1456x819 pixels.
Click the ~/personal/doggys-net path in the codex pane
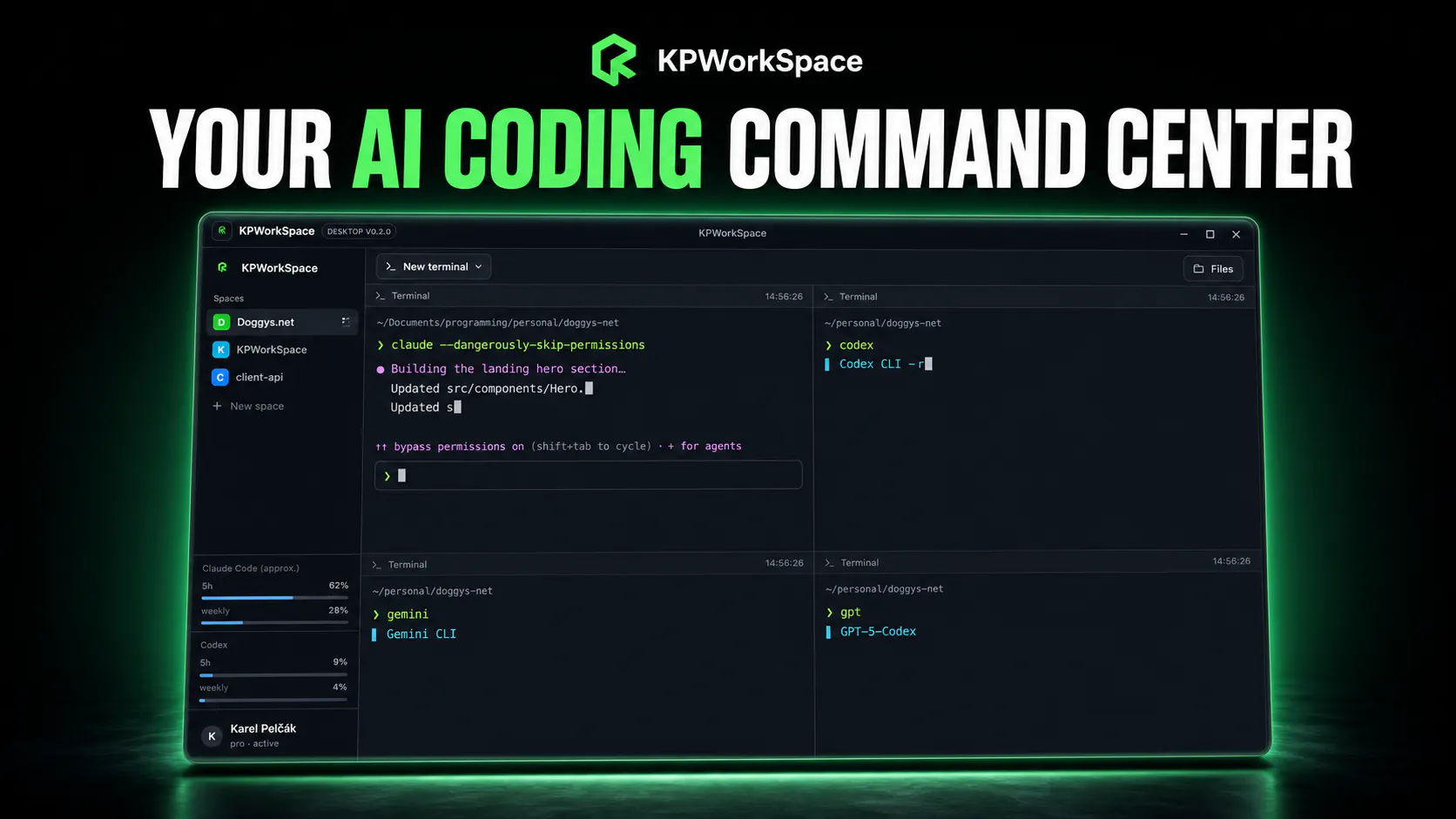[883, 323]
